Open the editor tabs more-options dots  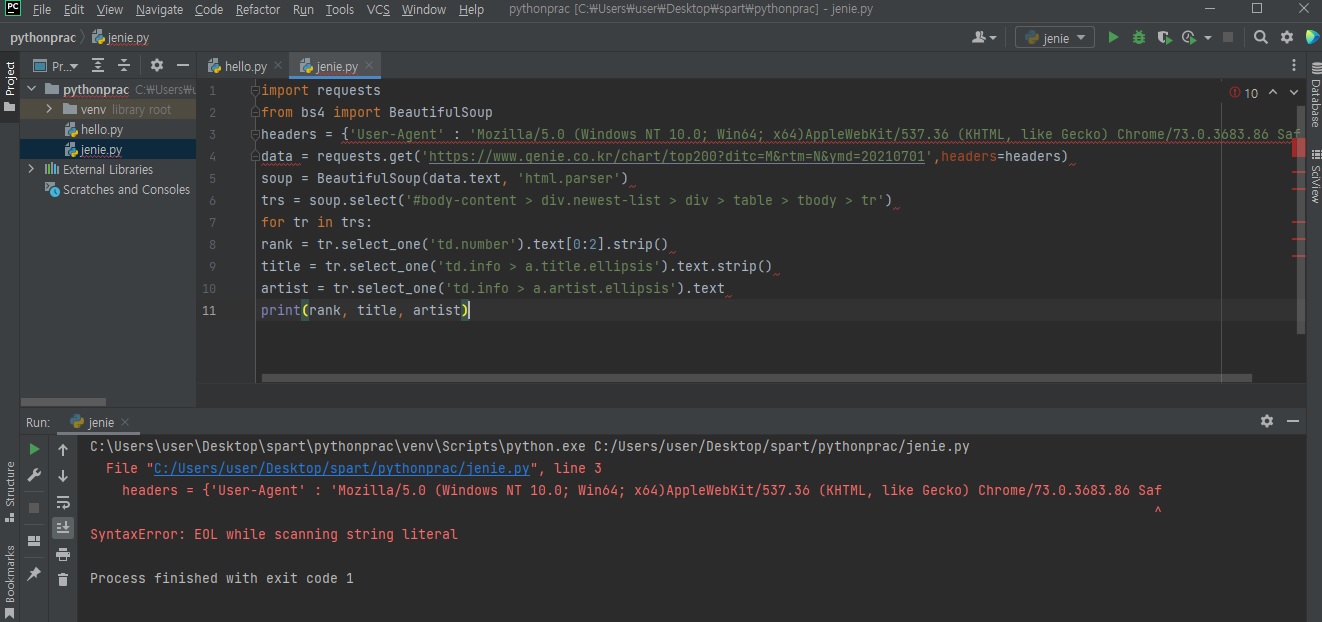(x=1296, y=66)
